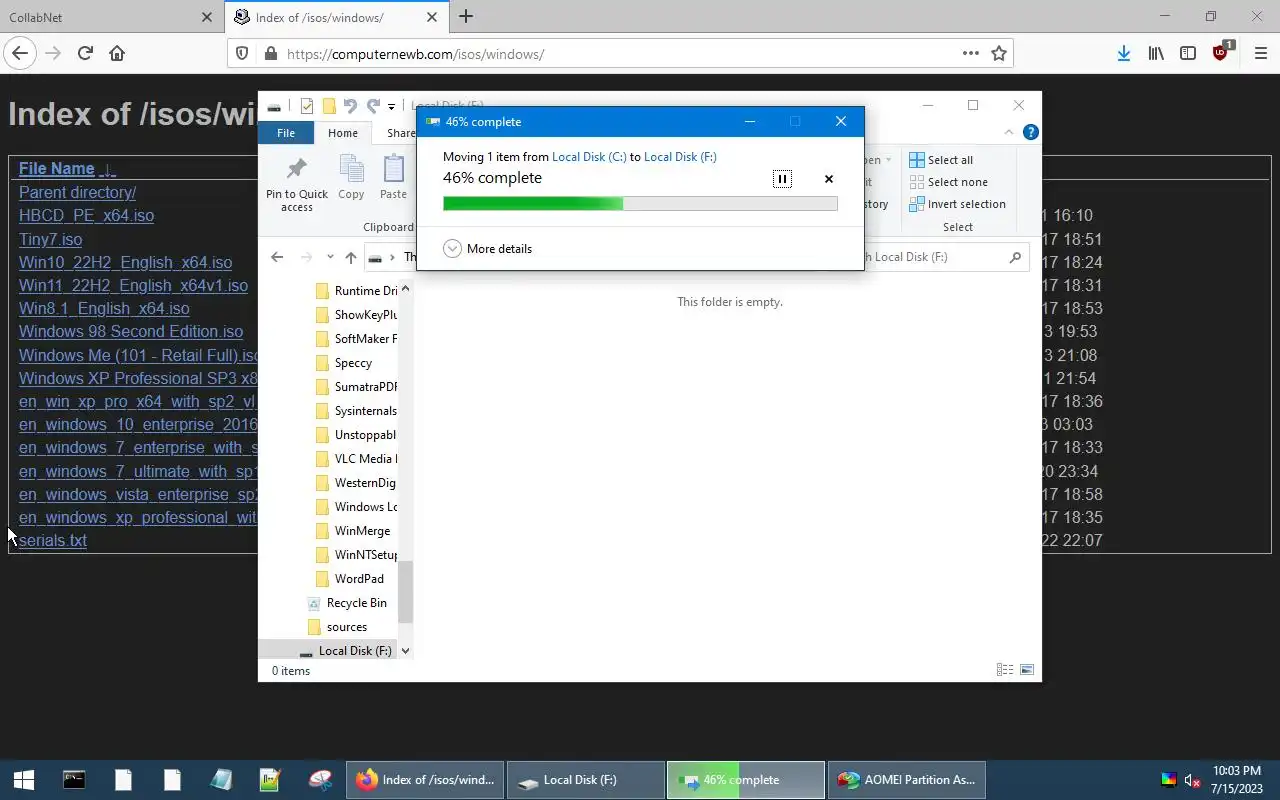The height and width of the screenshot is (800, 1280).
Task: Open browser downloads panel
Action: tap(1124, 54)
